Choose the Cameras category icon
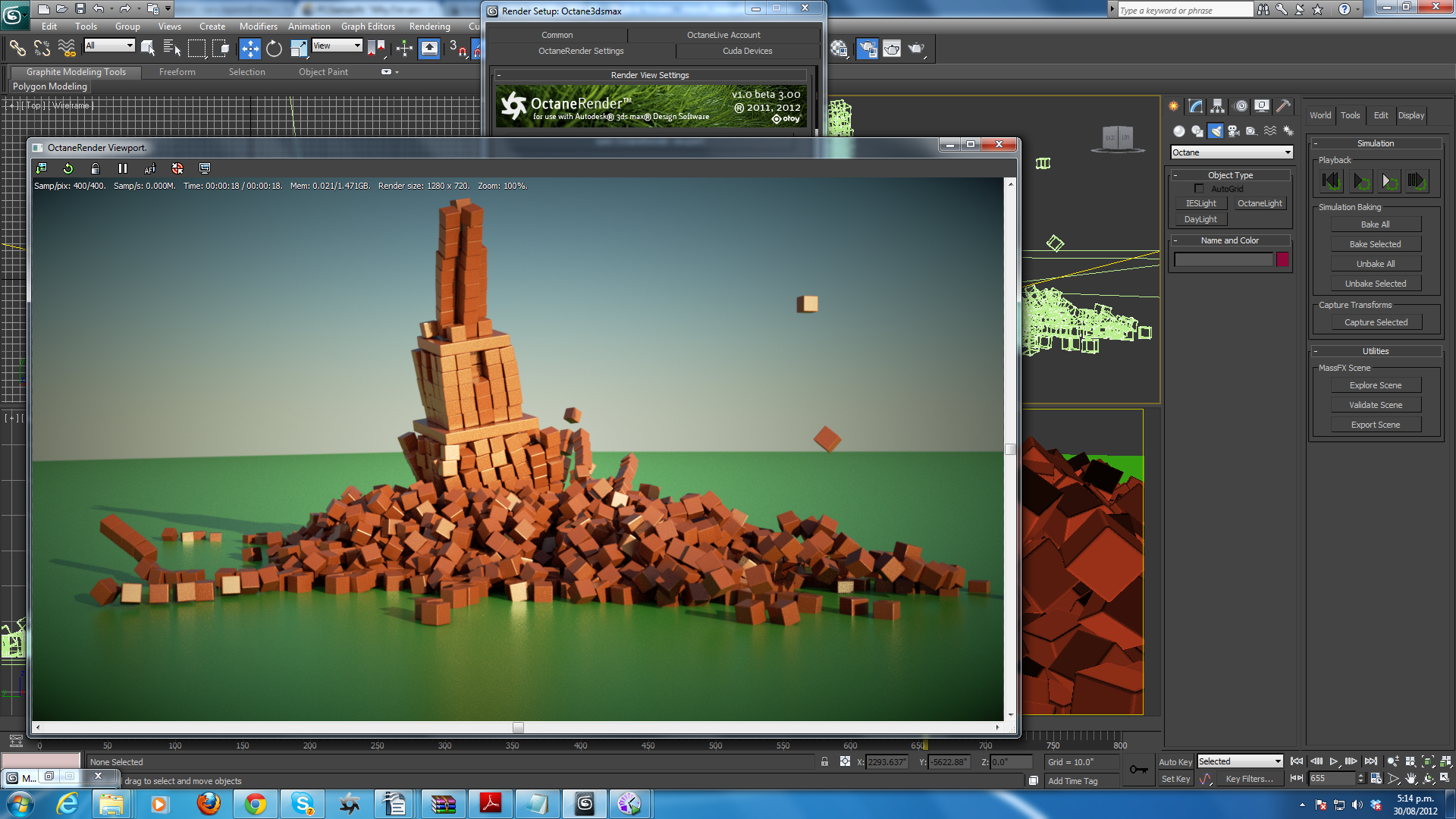1456x819 pixels. coord(1234,131)
